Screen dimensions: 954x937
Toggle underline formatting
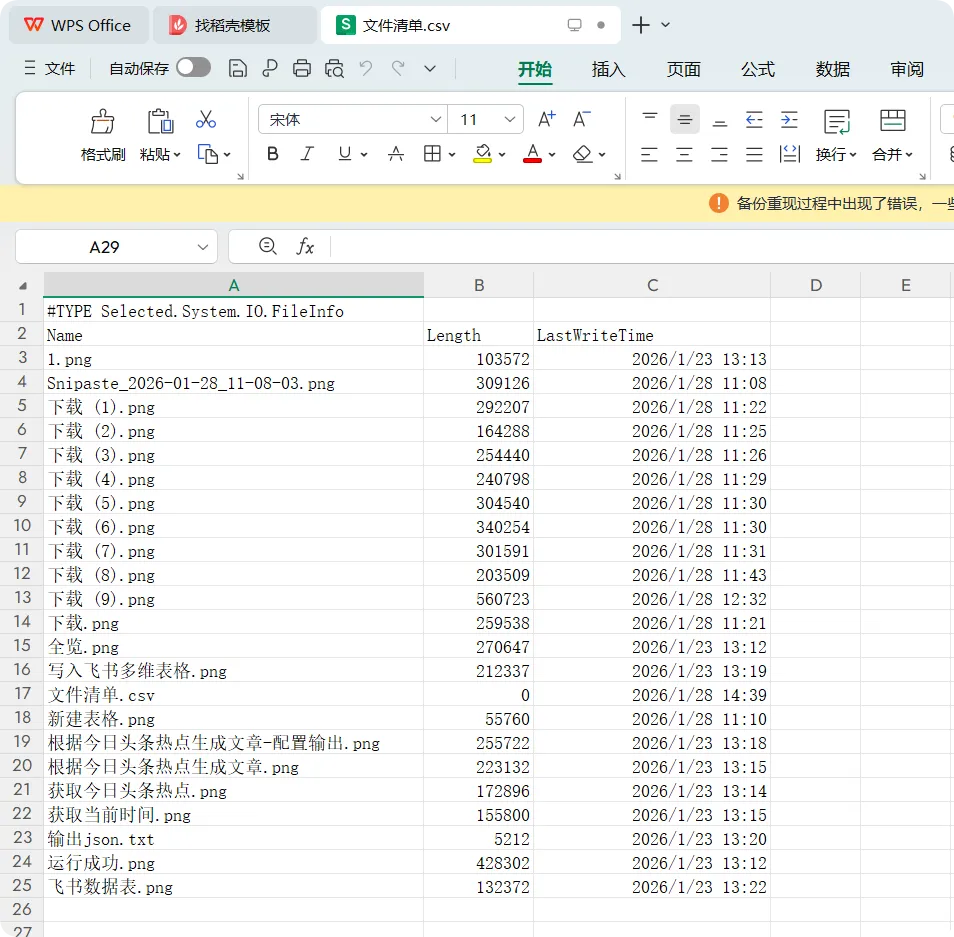pos(344,154)
